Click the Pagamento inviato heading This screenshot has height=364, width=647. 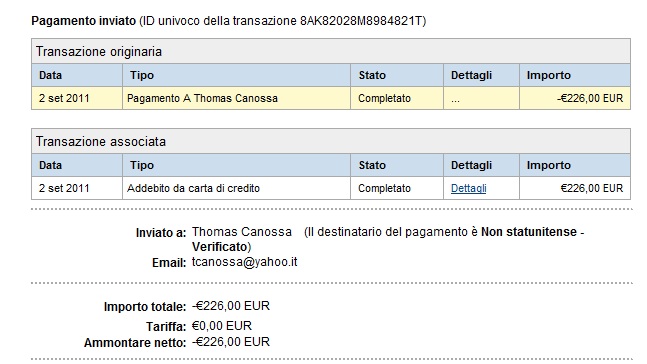tap(83, 21)
